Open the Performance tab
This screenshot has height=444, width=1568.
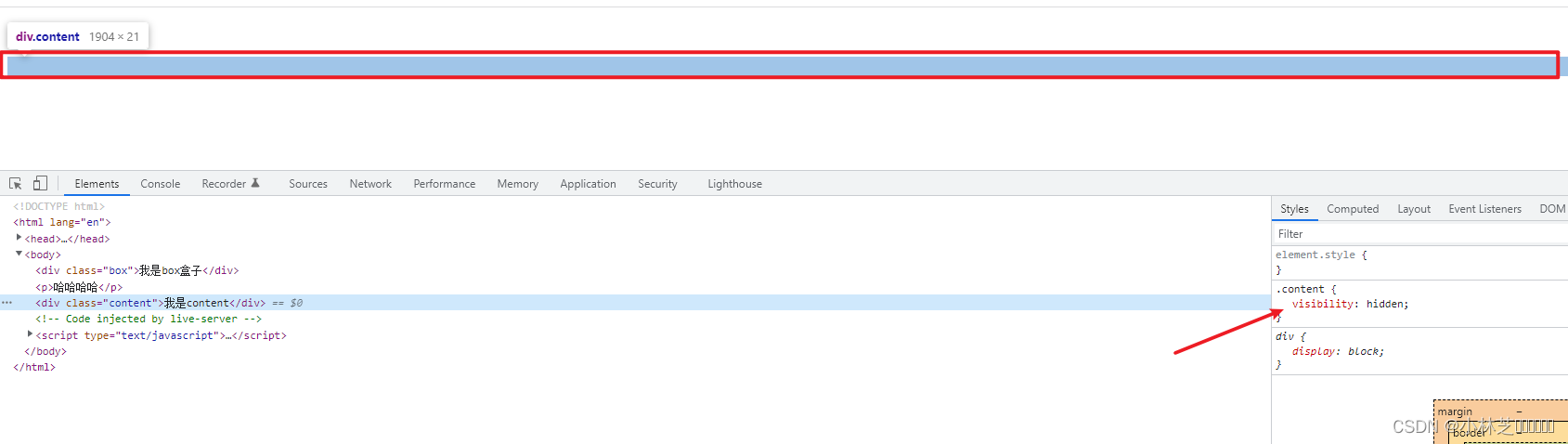pos(445,184)
